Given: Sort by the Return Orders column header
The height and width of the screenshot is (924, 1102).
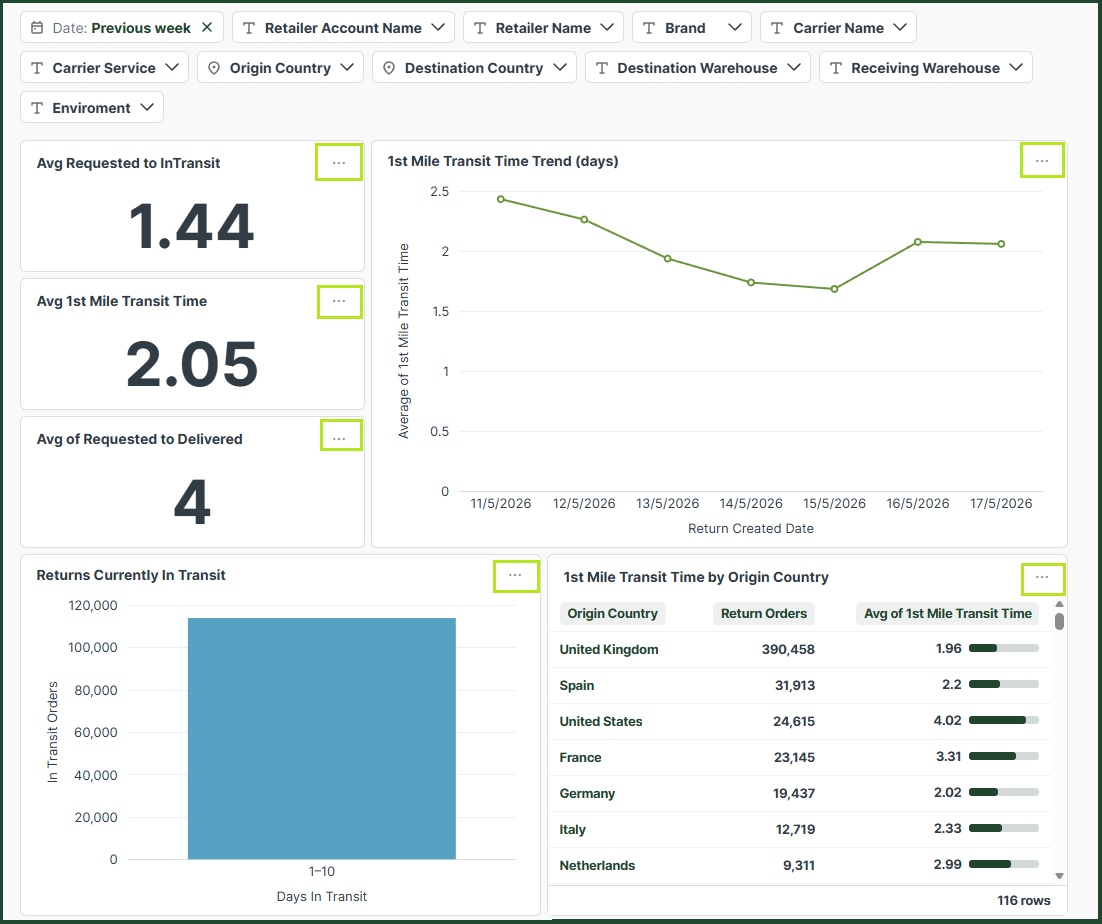Looking at the screenshot, I should click(x=763, y=613).
